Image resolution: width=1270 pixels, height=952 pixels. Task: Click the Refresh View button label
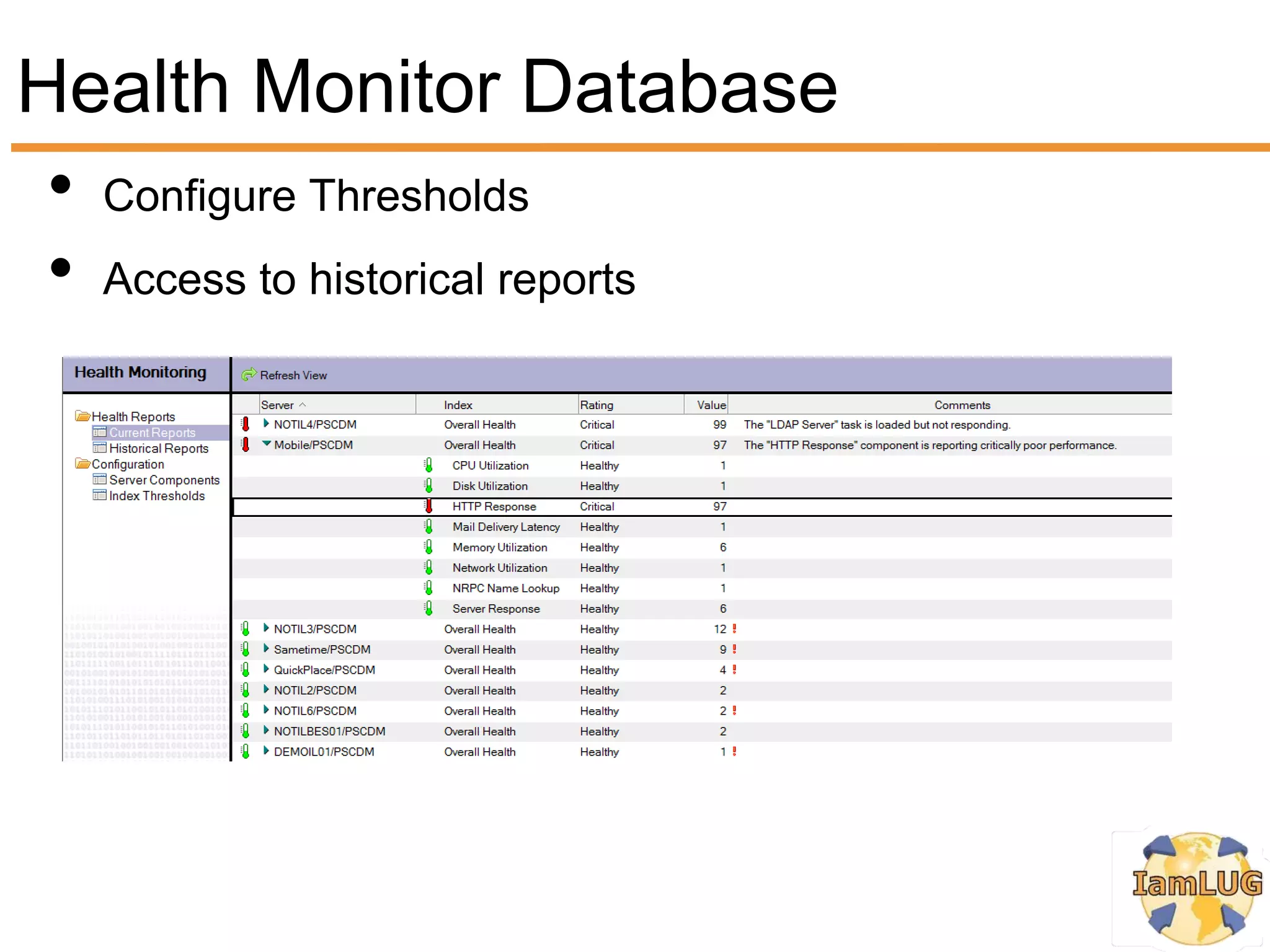coord(293,375)
